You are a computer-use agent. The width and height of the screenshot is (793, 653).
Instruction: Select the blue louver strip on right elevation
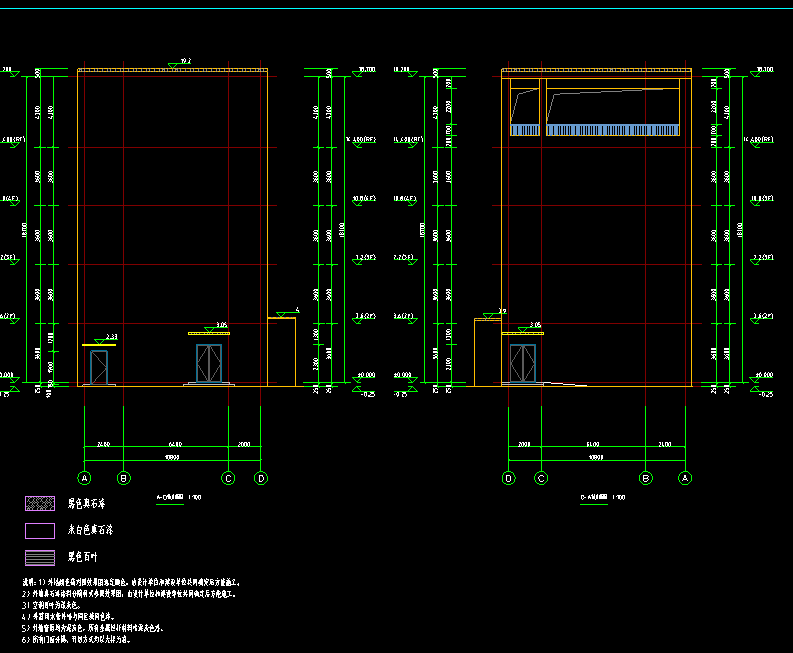click(612, 130)
